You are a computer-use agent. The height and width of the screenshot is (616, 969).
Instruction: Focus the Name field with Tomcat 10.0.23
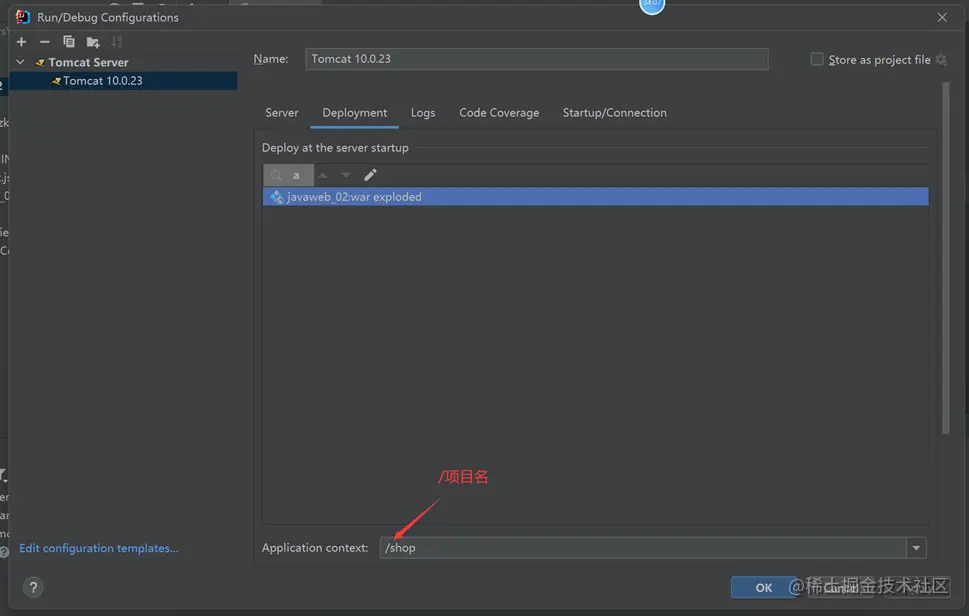click(536, 59)
